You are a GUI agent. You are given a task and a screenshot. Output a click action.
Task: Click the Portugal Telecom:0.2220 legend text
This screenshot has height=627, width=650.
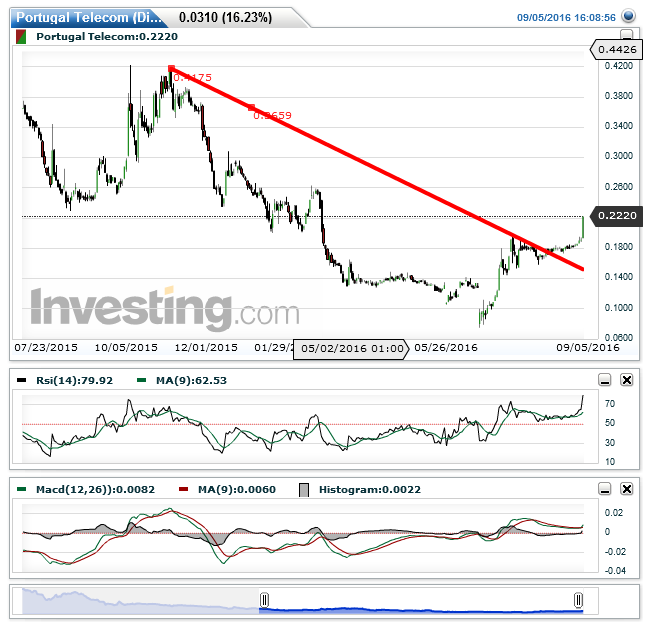point(107,36)
